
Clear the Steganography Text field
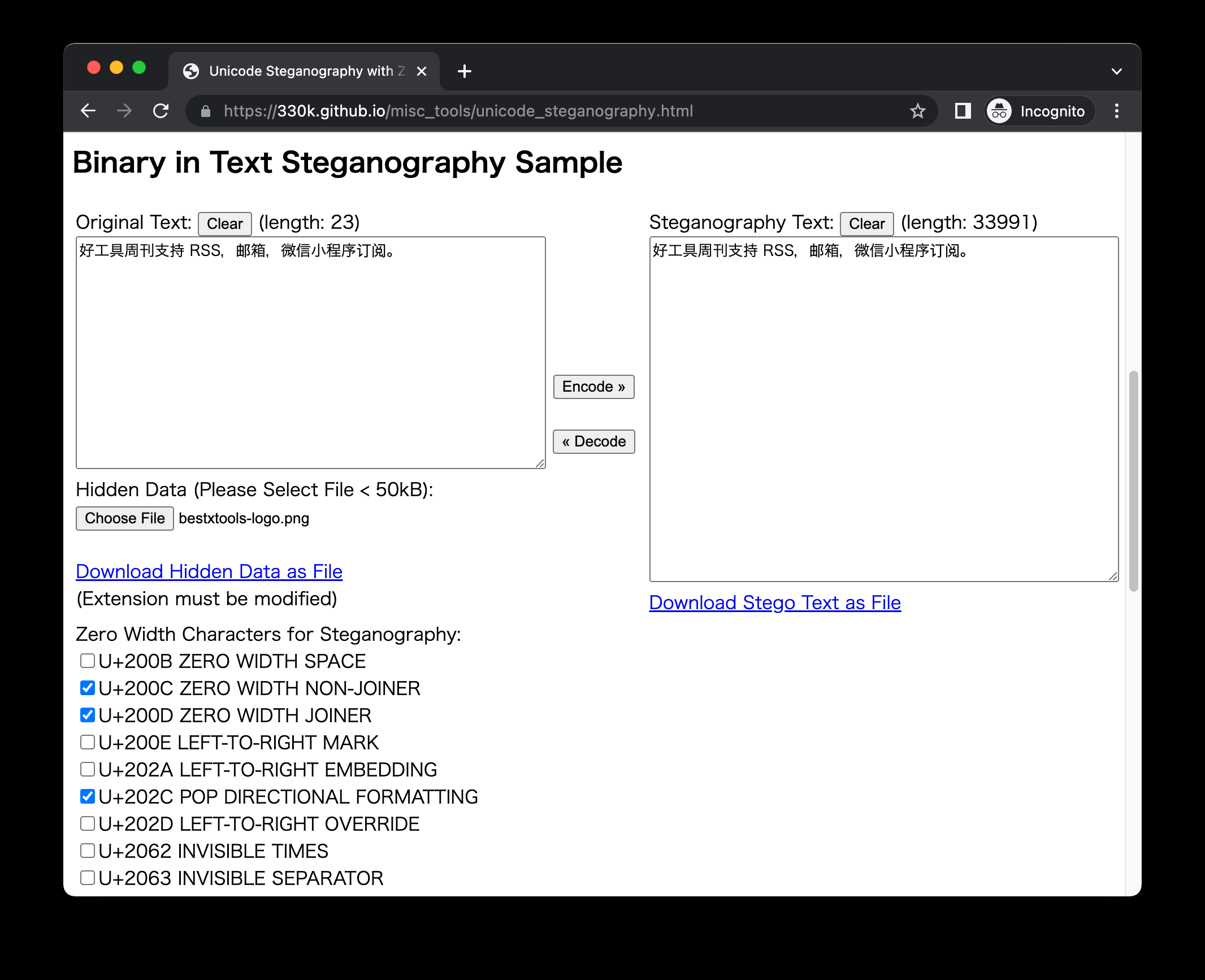(867, 224)
